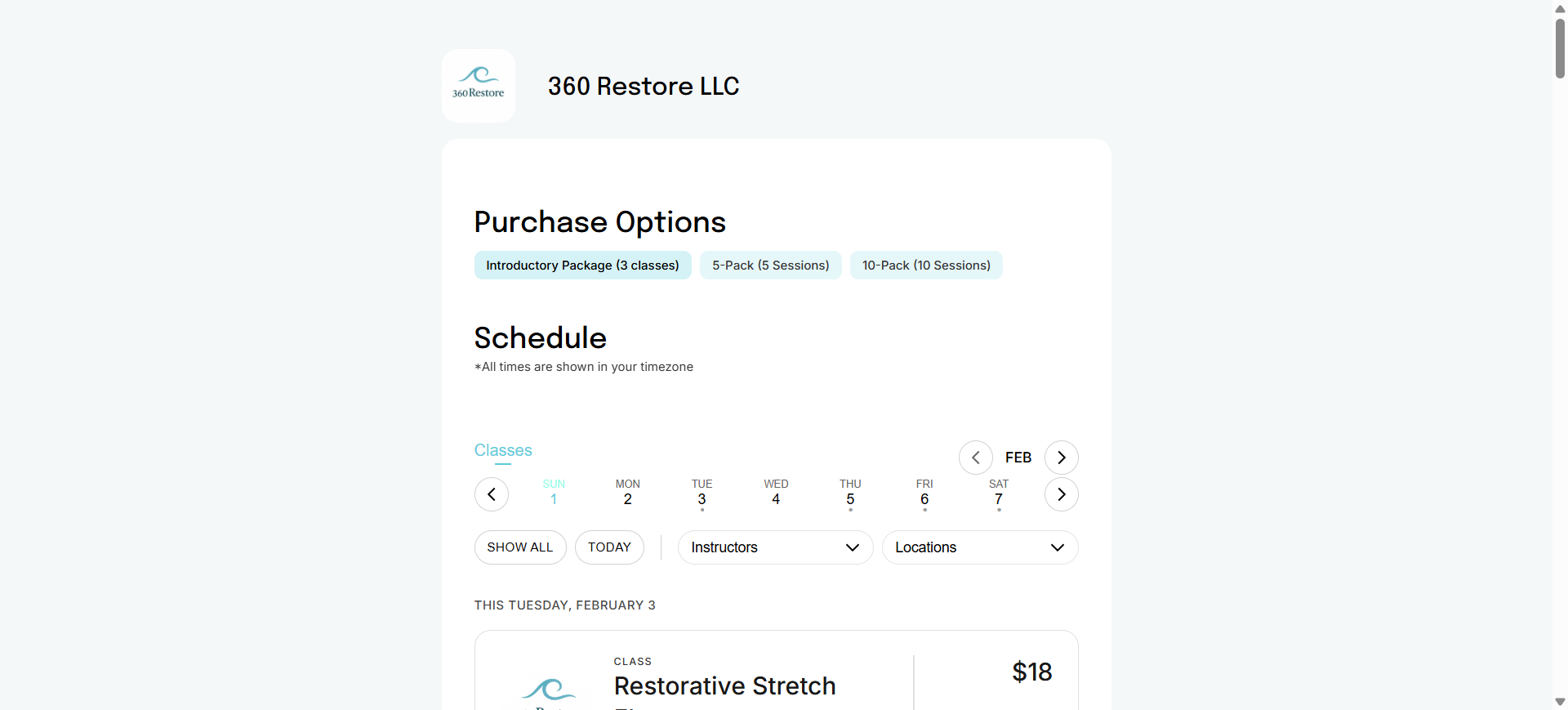
Task: Click the page vertical scrollbar thumb
Action: tap(1560, 48)
